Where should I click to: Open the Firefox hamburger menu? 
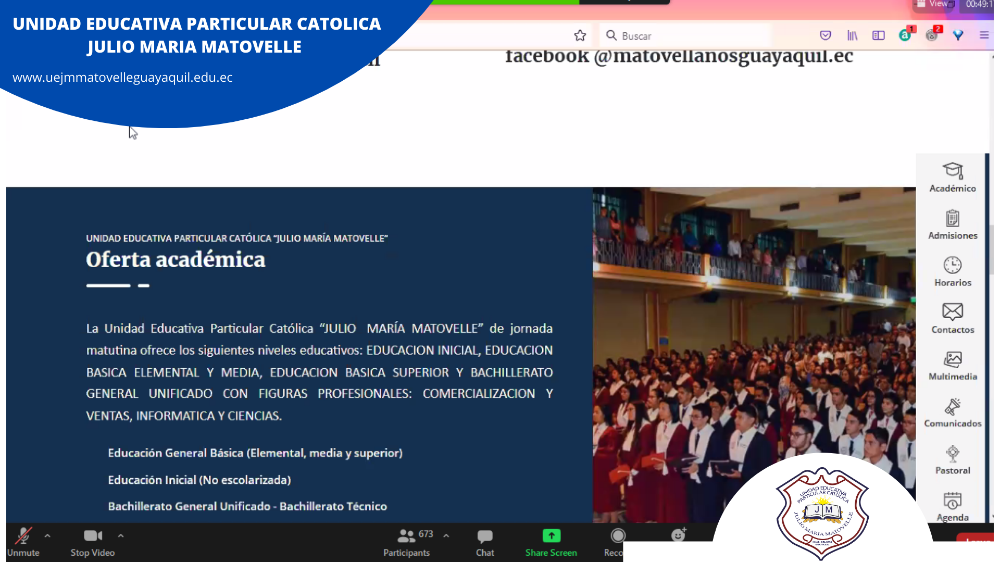(984, 36)
